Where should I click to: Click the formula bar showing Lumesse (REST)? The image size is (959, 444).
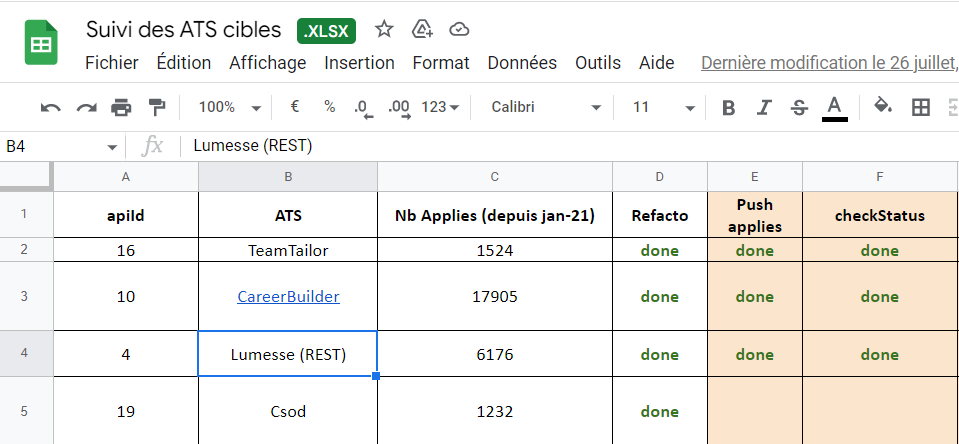point(569,146)
